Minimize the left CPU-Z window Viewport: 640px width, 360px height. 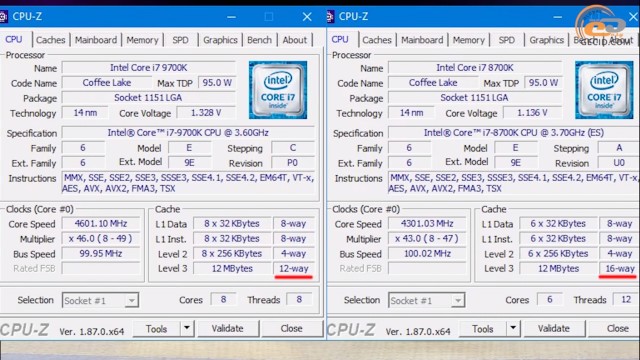[231, 17]
